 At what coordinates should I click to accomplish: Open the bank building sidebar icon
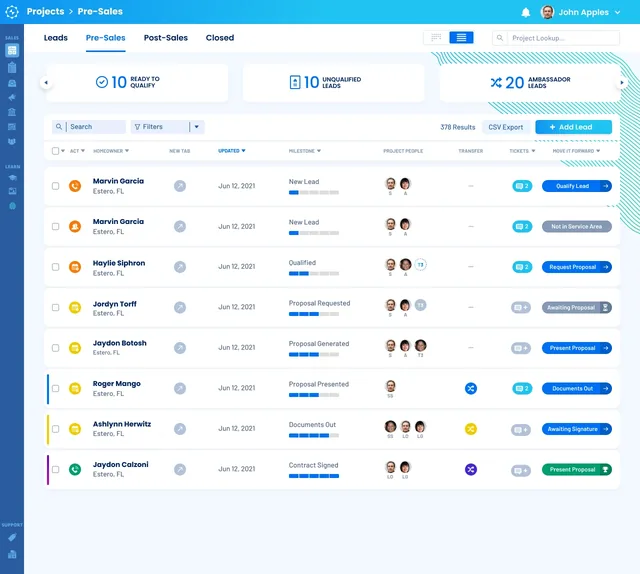pyautogui.click(x=12, y=112)
